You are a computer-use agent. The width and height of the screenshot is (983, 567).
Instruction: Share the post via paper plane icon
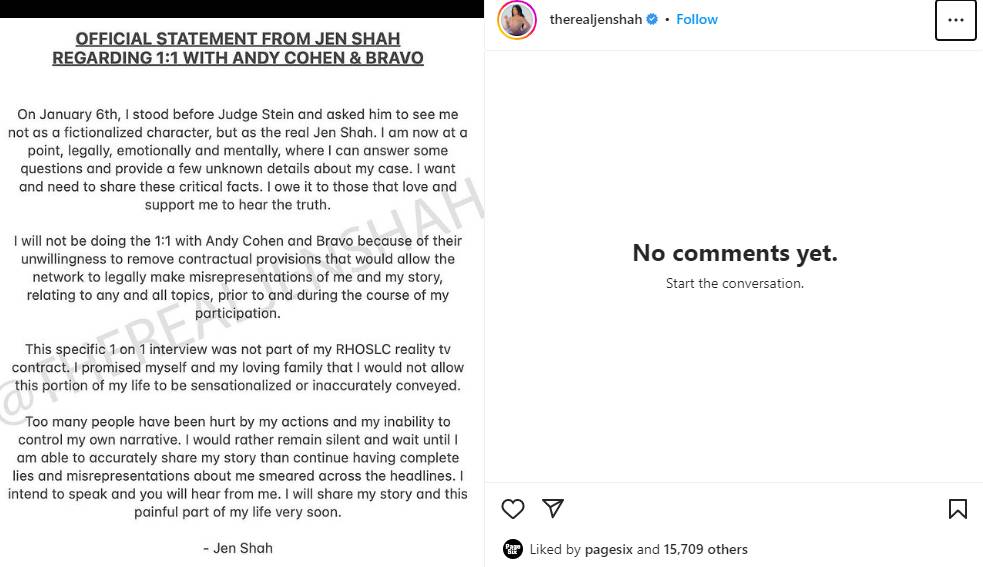click(553, 509)
